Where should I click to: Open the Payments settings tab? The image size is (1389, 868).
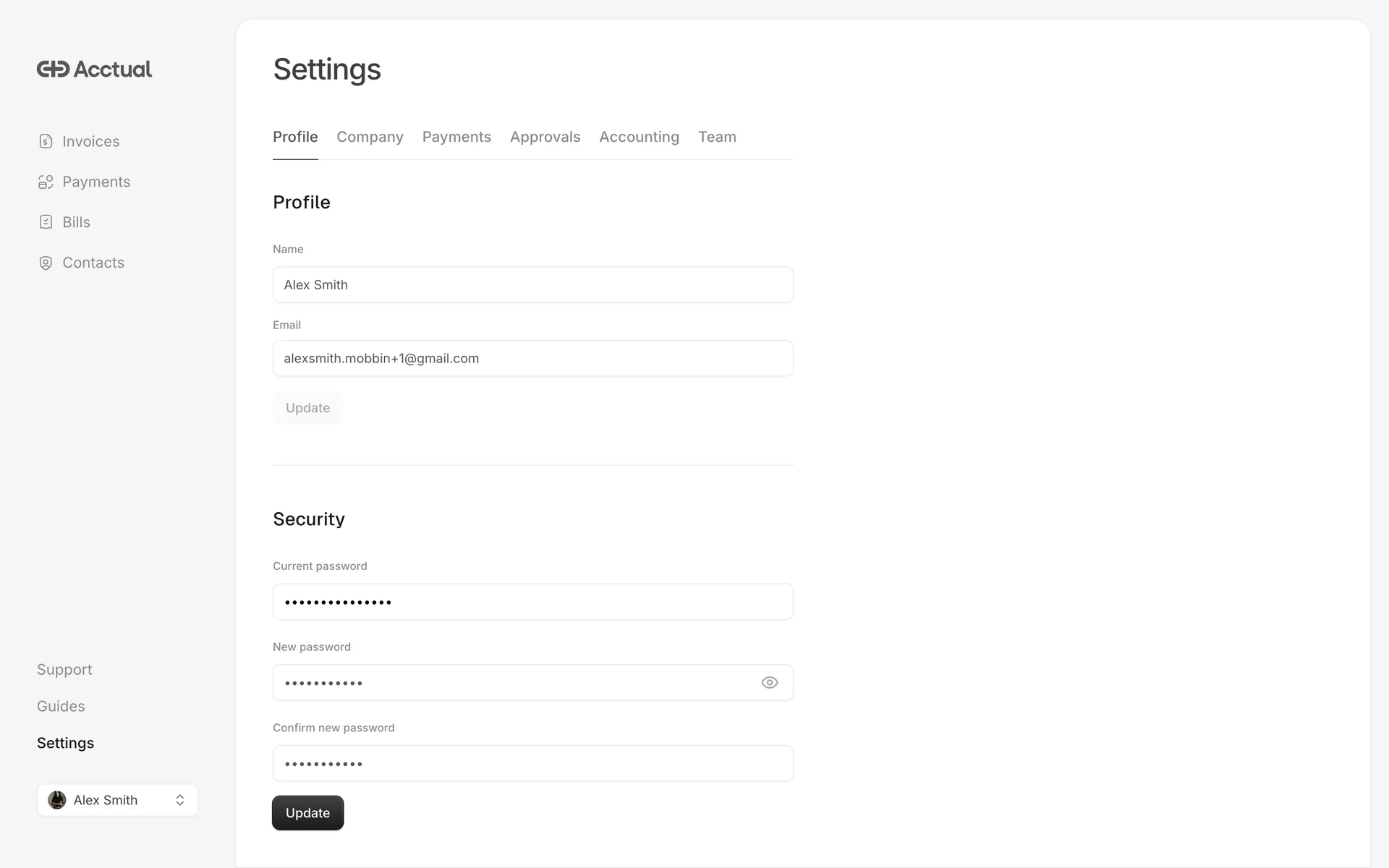[x=456, y=137]
